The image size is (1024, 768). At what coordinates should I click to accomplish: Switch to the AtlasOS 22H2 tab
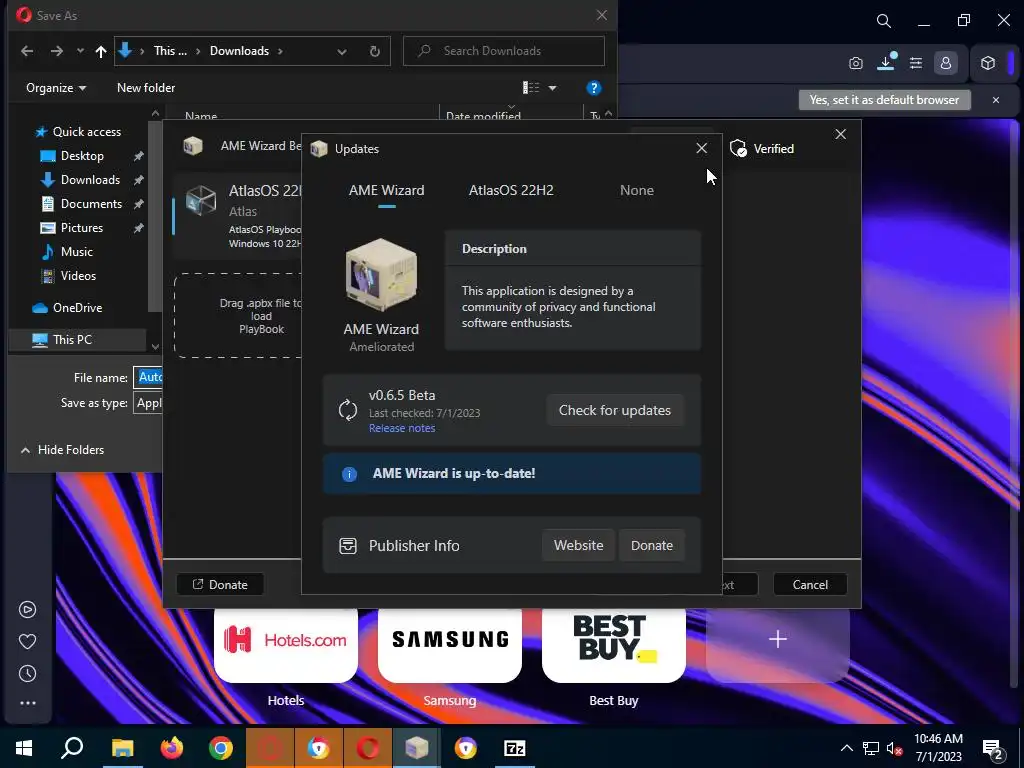tap(511, 190)
